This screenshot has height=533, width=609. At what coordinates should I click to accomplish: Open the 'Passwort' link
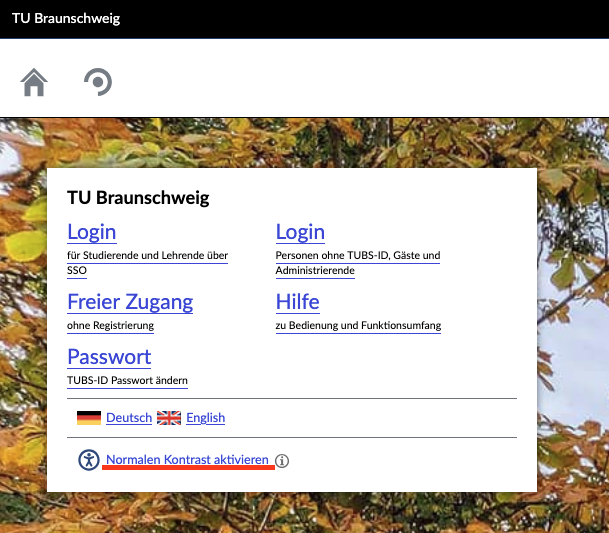[x=109, y=357]
